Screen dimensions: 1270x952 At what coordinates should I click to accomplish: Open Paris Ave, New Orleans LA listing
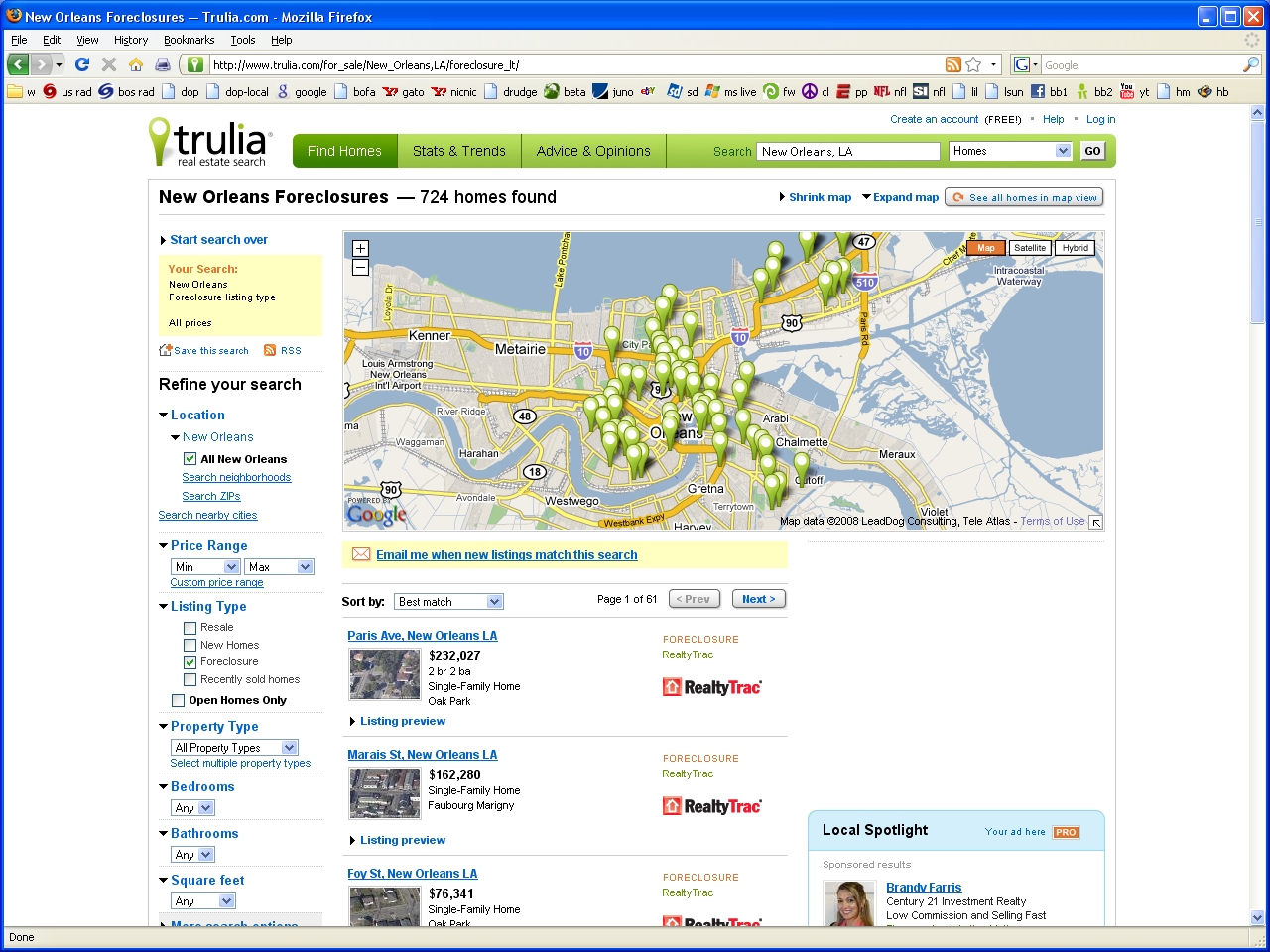(423, 636)
